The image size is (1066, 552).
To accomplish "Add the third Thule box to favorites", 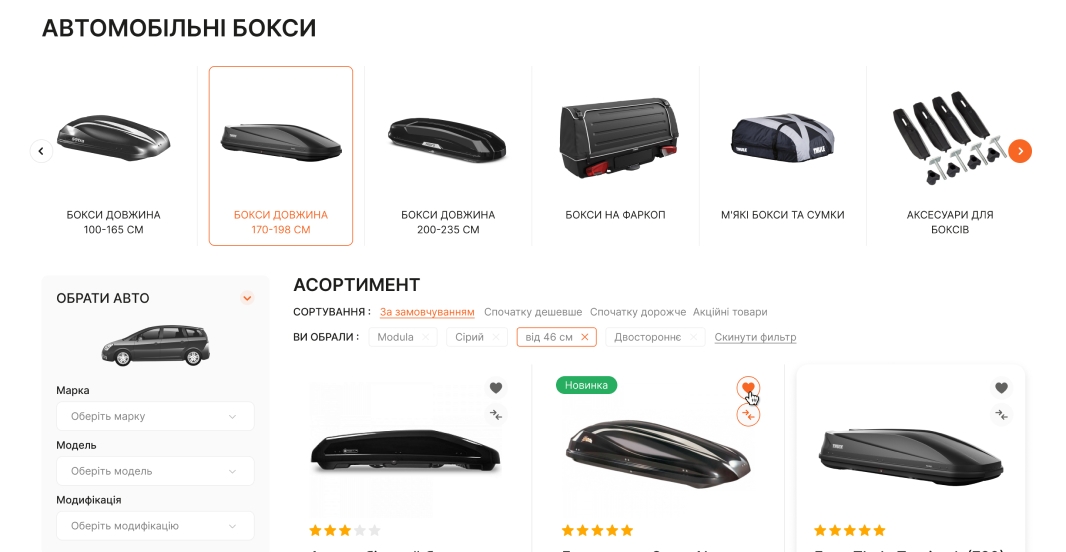I will point(1001,387).
